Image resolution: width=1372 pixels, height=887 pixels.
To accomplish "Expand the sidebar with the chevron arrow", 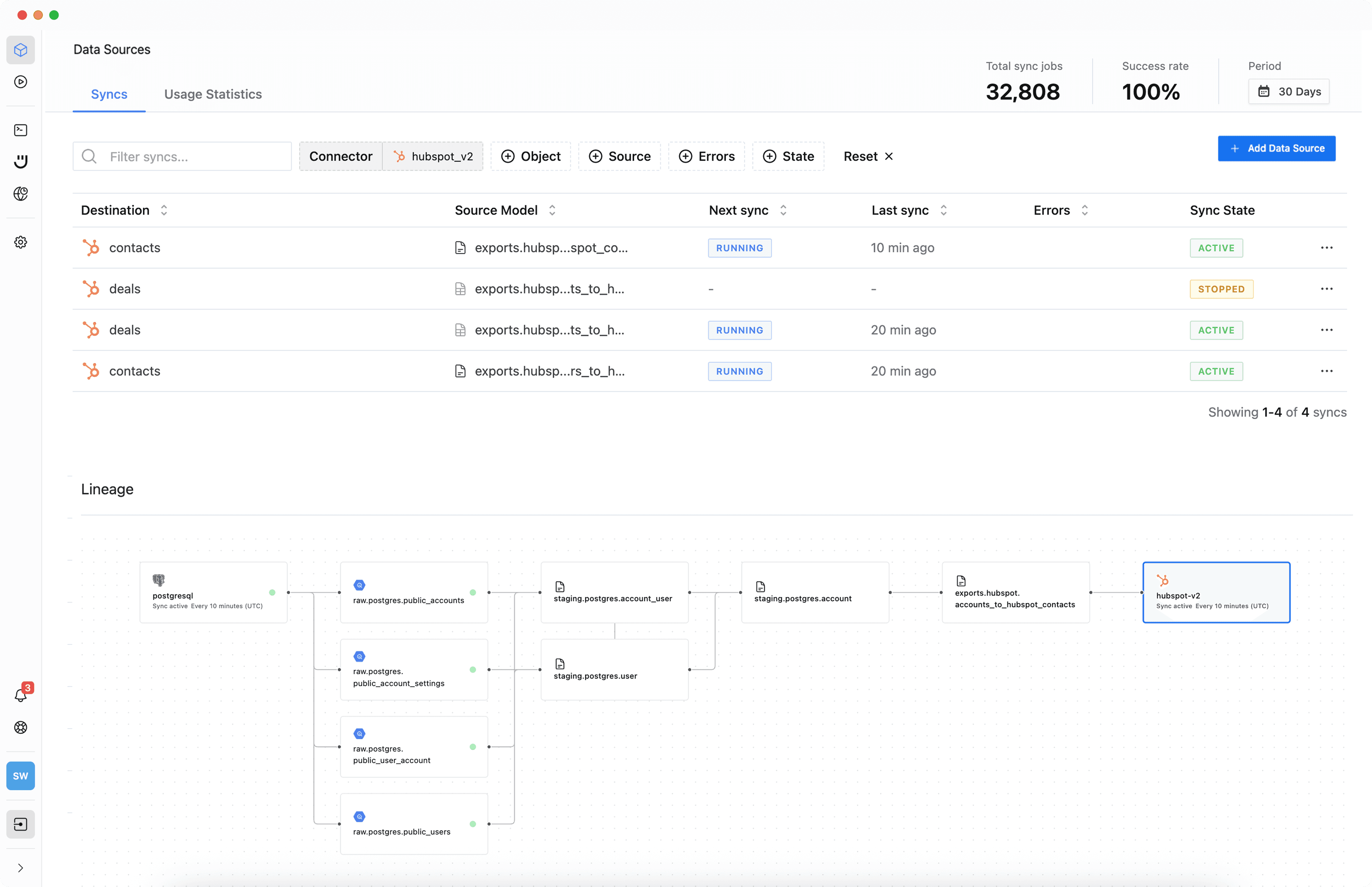I will (x=21, y=868).
